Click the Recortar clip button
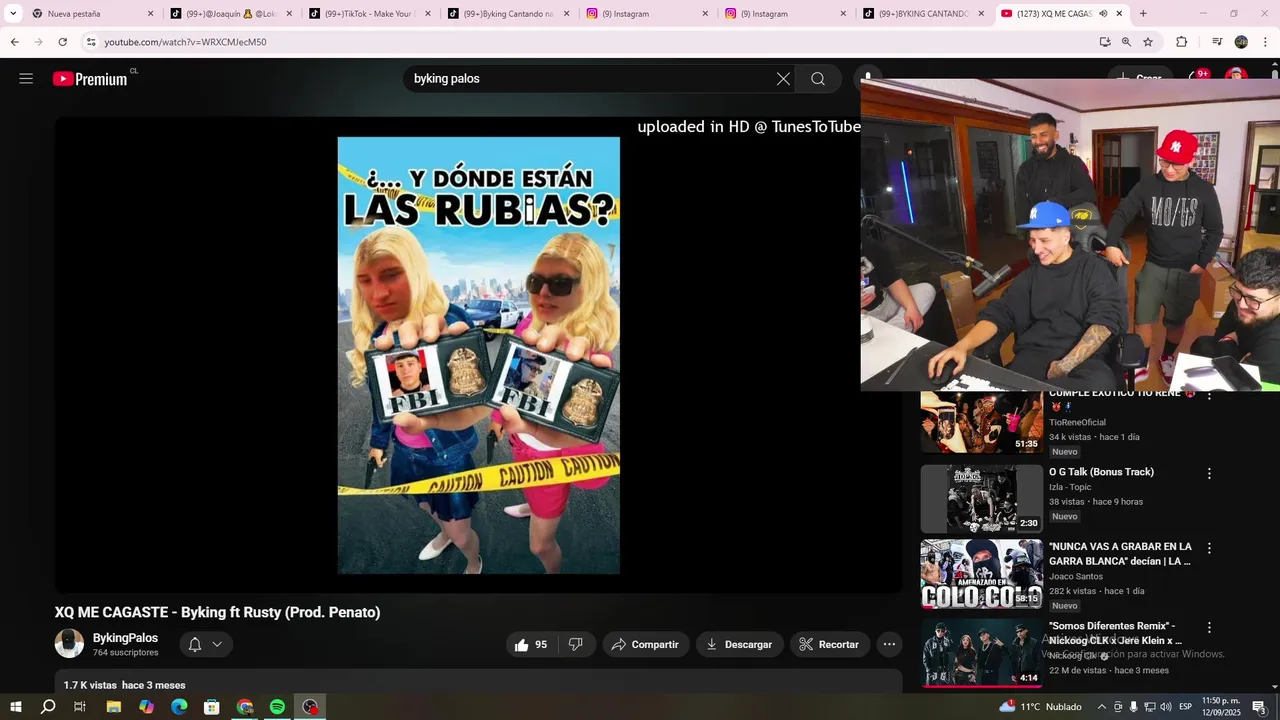This screenshot has width=1280, height=720. point(829,645)
